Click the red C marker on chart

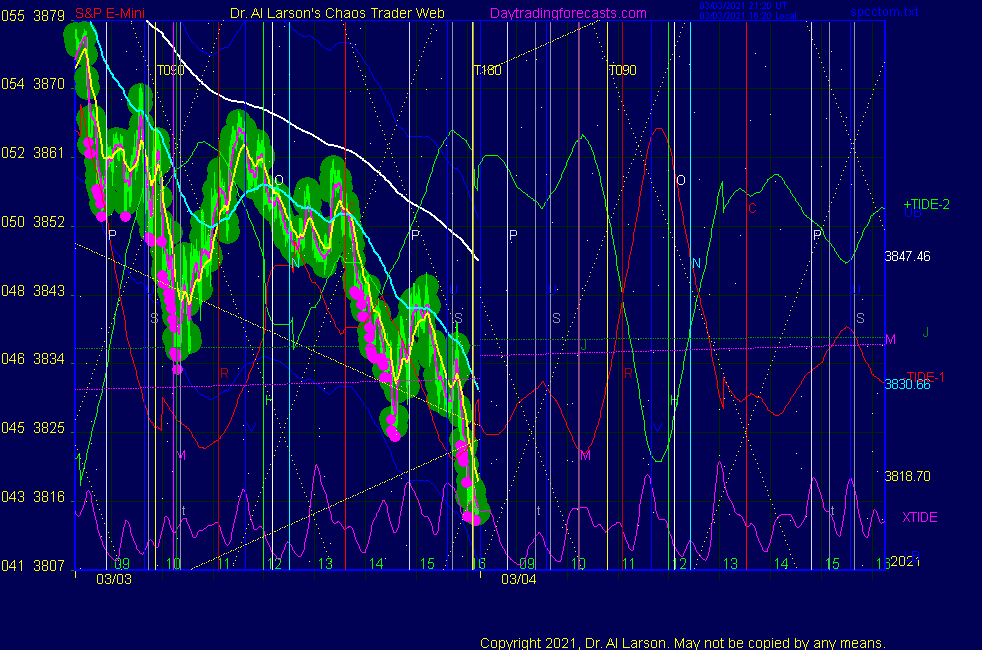[x=752, y=208]
